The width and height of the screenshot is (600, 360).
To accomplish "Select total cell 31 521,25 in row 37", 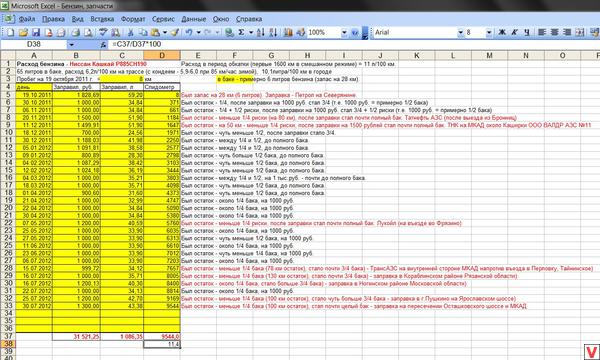I will 76,336.
